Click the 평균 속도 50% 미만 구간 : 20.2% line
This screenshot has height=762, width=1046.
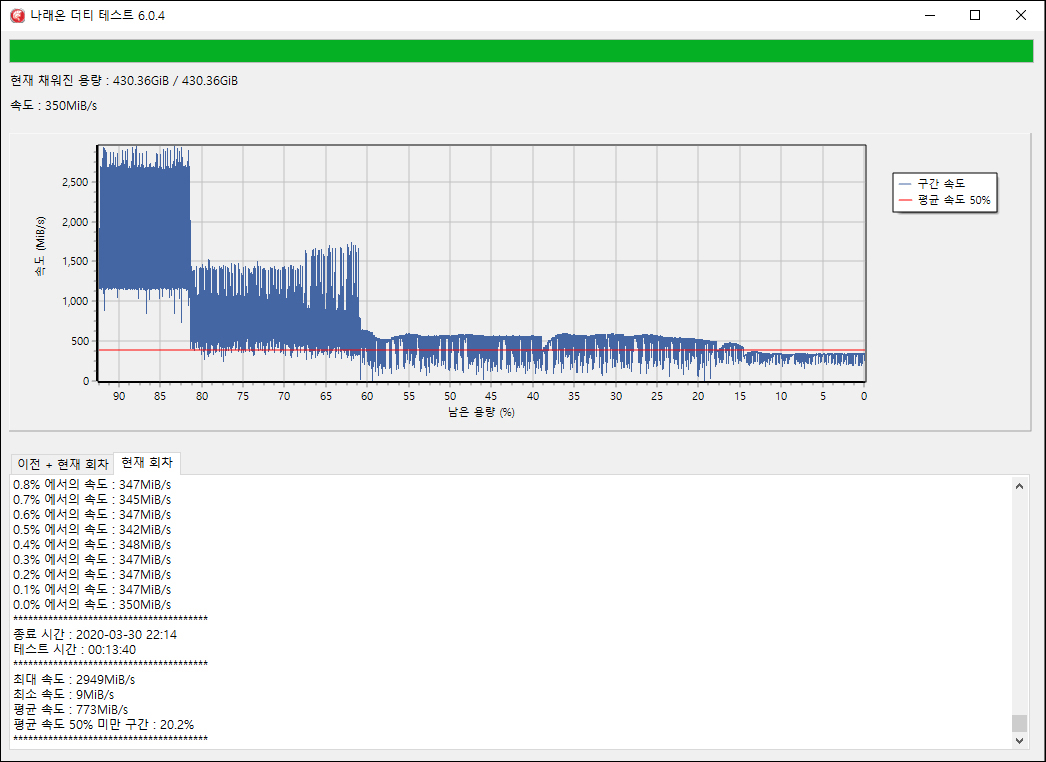click(103, 725)
